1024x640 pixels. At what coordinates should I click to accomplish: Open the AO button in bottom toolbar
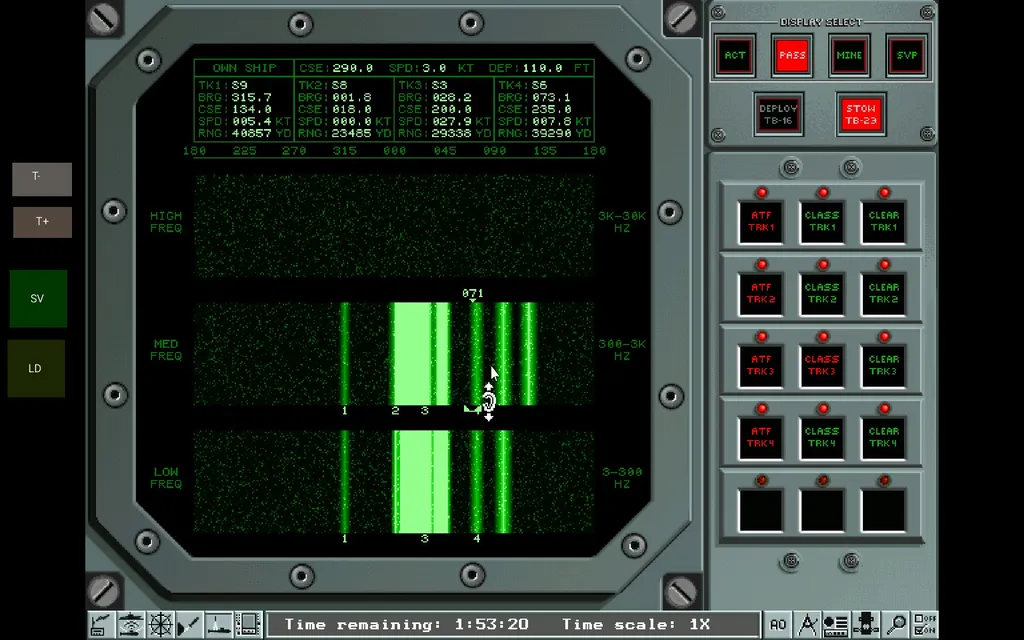[x=778, y=625]
